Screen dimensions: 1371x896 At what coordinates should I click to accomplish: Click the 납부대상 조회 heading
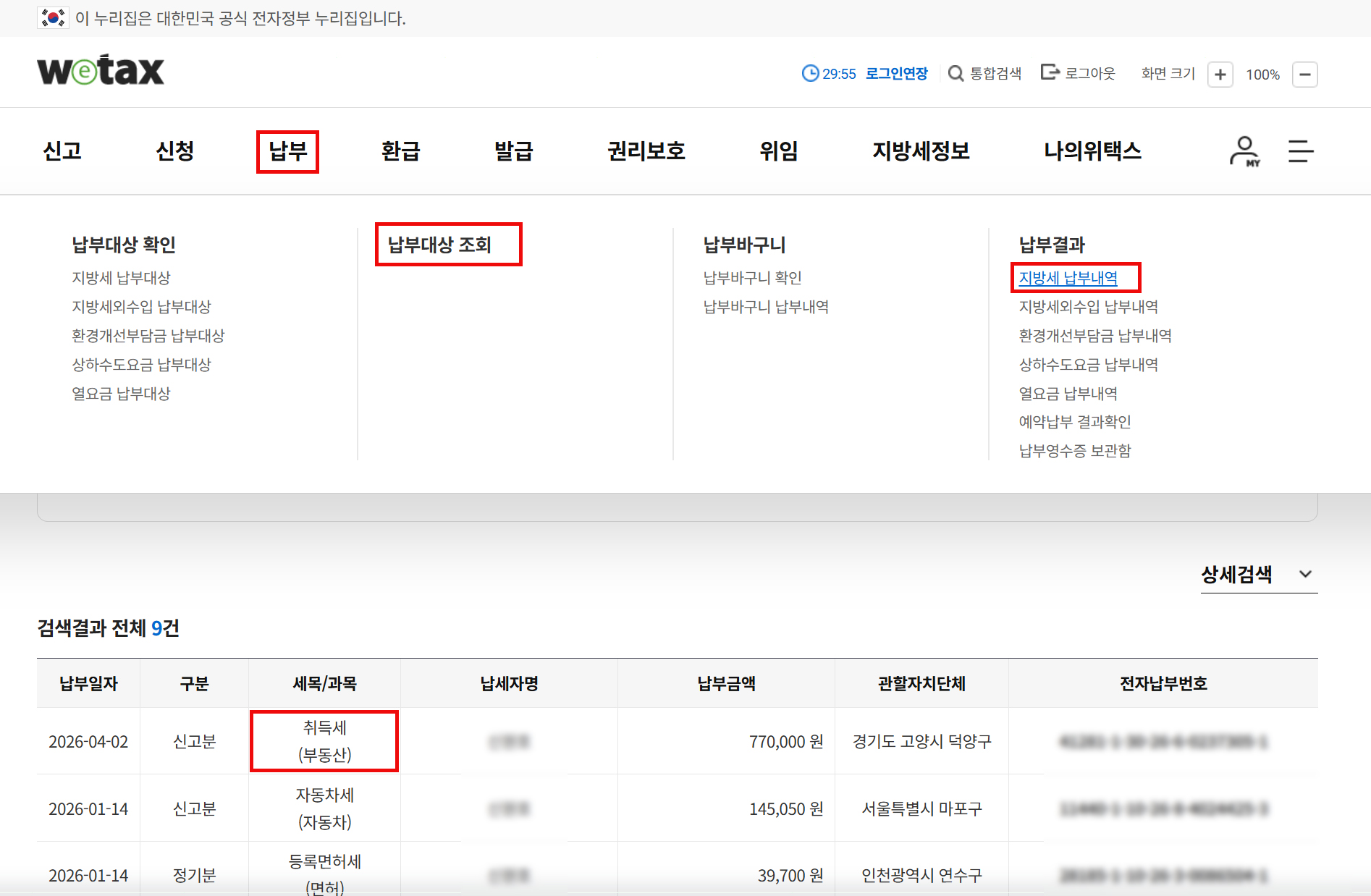click(x=439, y=245)
